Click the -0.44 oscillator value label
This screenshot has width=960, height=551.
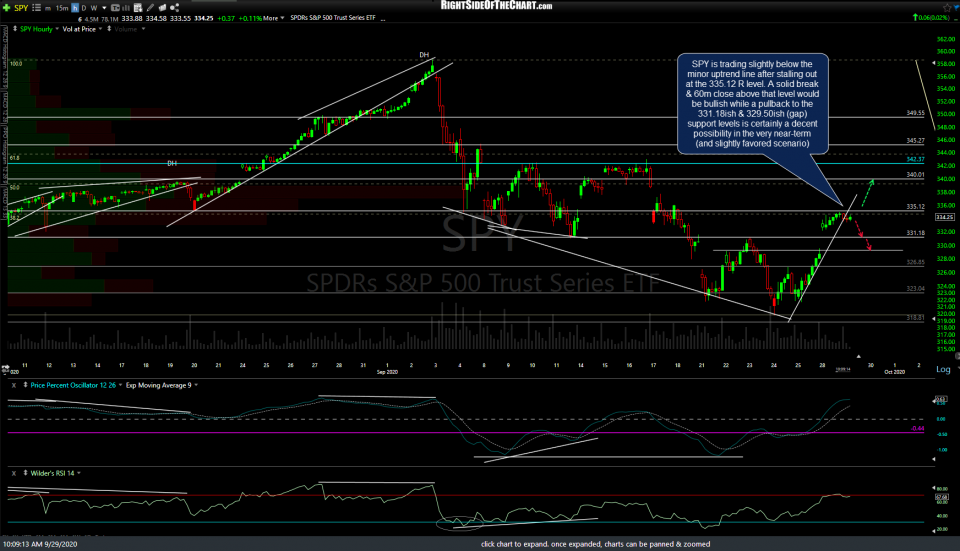pyautogui.click(x=917, y=429)
